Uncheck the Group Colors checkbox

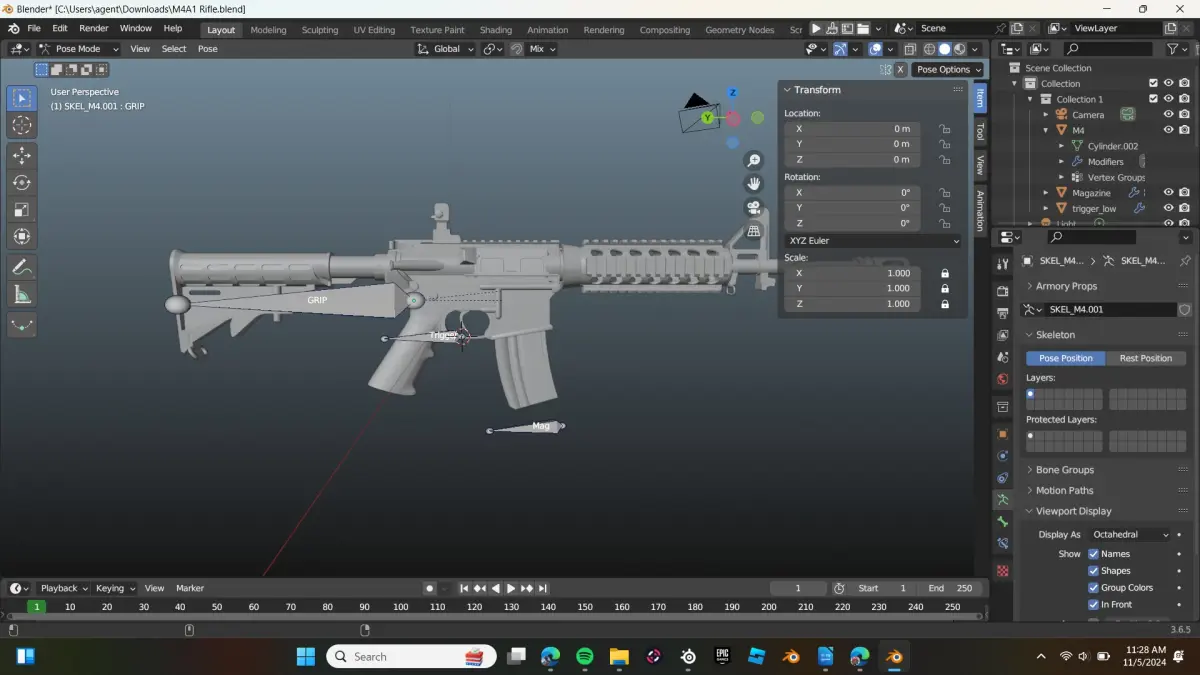point(1093,588)
